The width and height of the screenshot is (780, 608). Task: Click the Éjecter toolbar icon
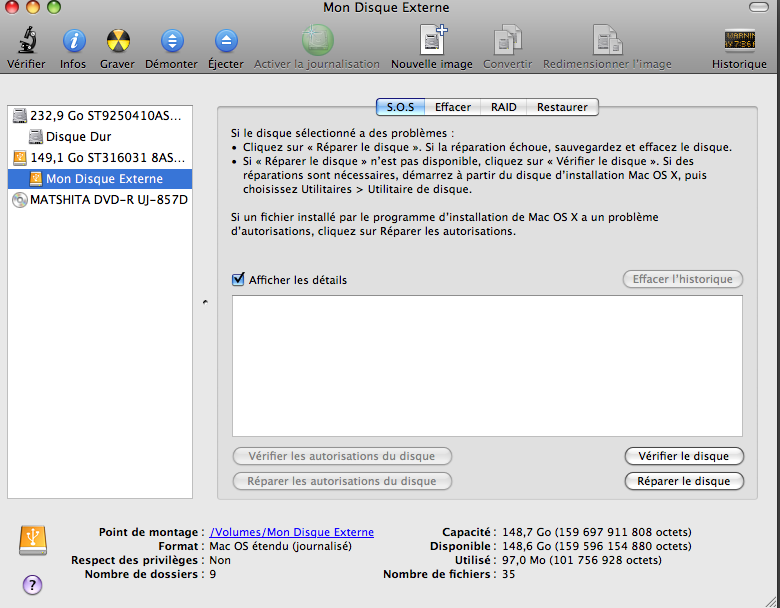[226, 40]
